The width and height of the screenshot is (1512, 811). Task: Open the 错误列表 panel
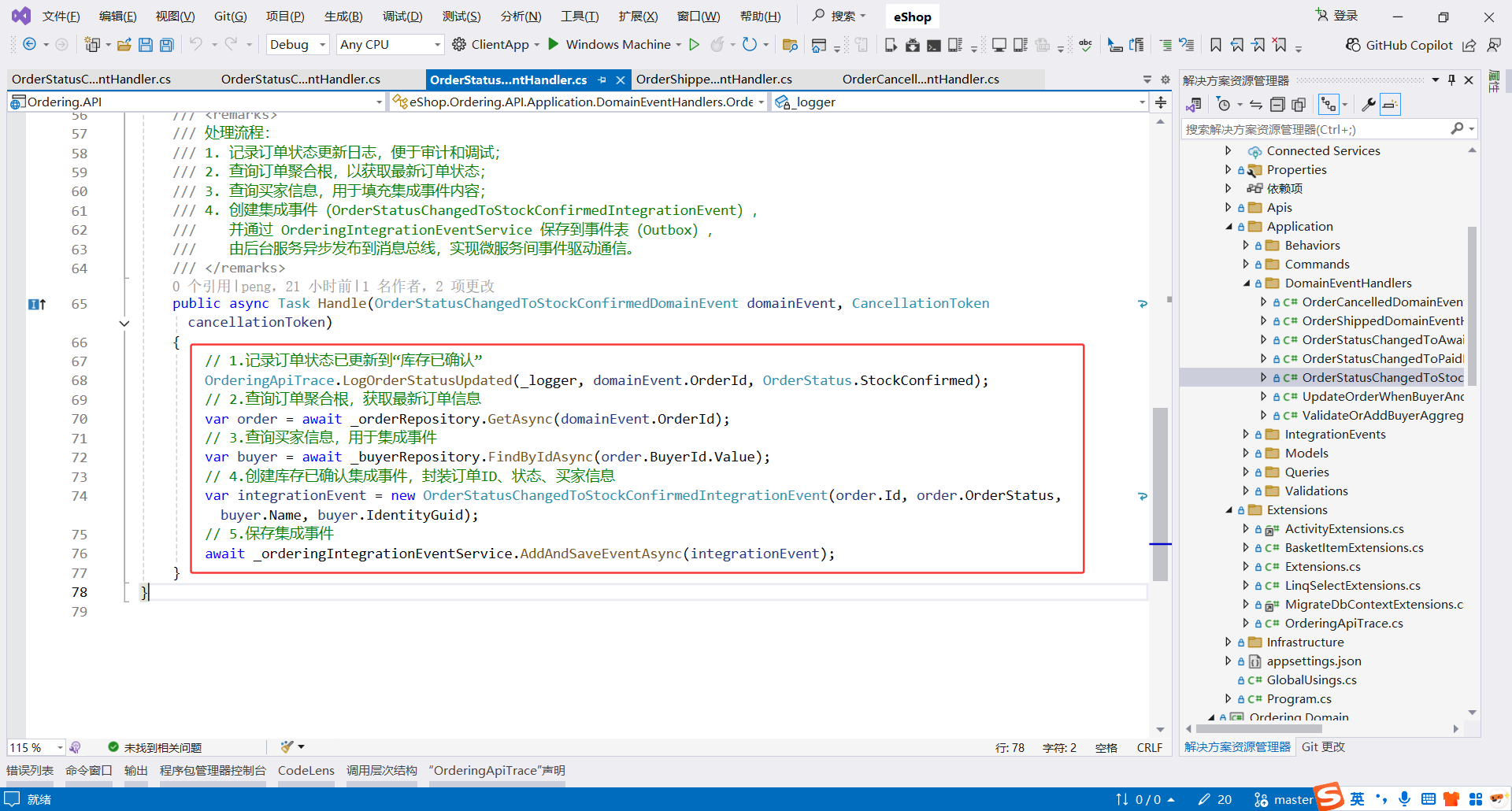(30, 771)
